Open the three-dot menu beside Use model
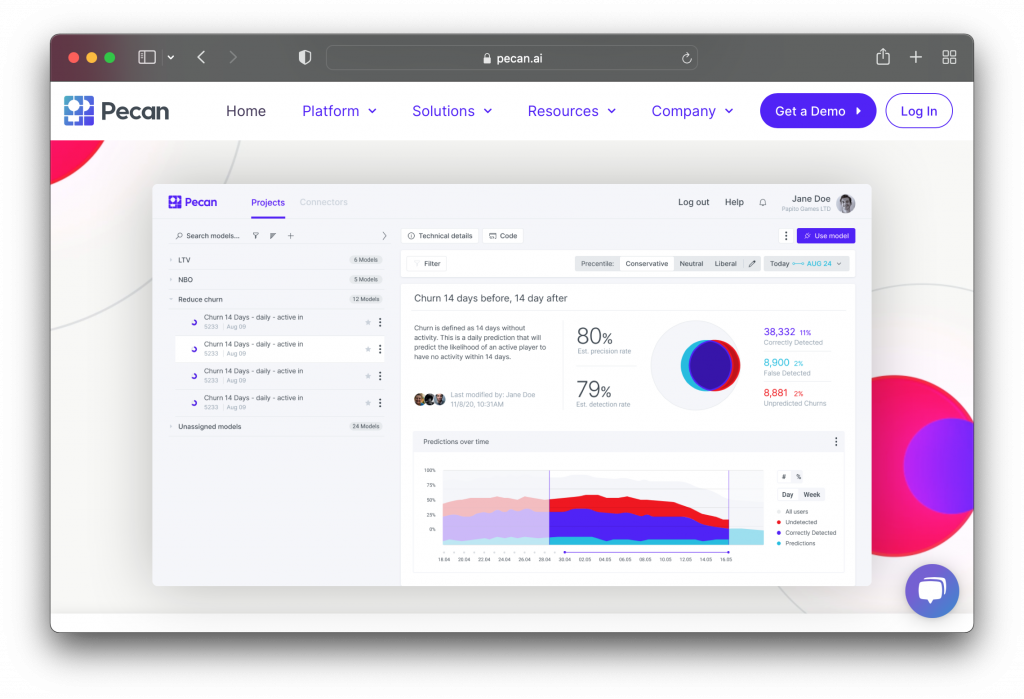1024x699 pixels. (x=786, y=236)
